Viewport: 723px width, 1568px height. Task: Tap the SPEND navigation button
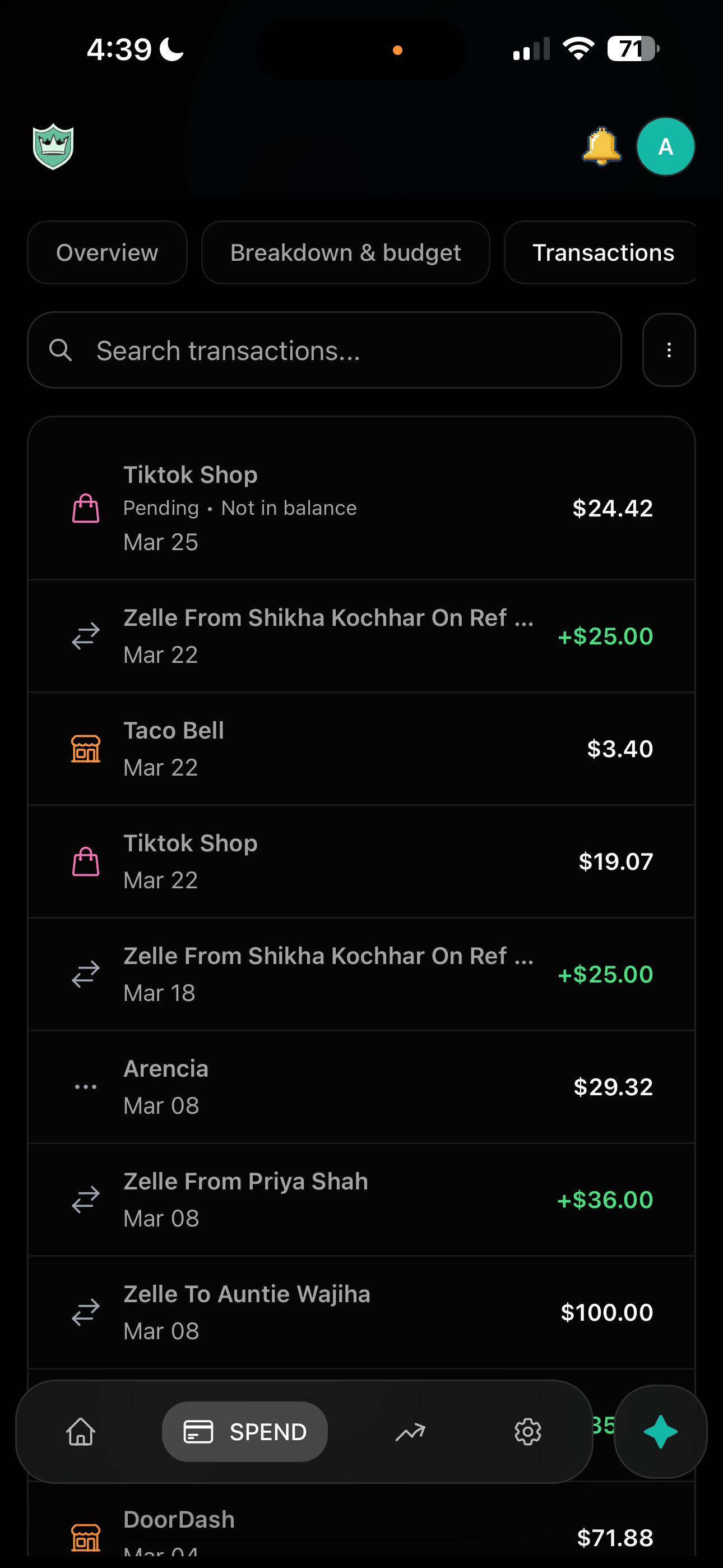(x=245, y=1431)
